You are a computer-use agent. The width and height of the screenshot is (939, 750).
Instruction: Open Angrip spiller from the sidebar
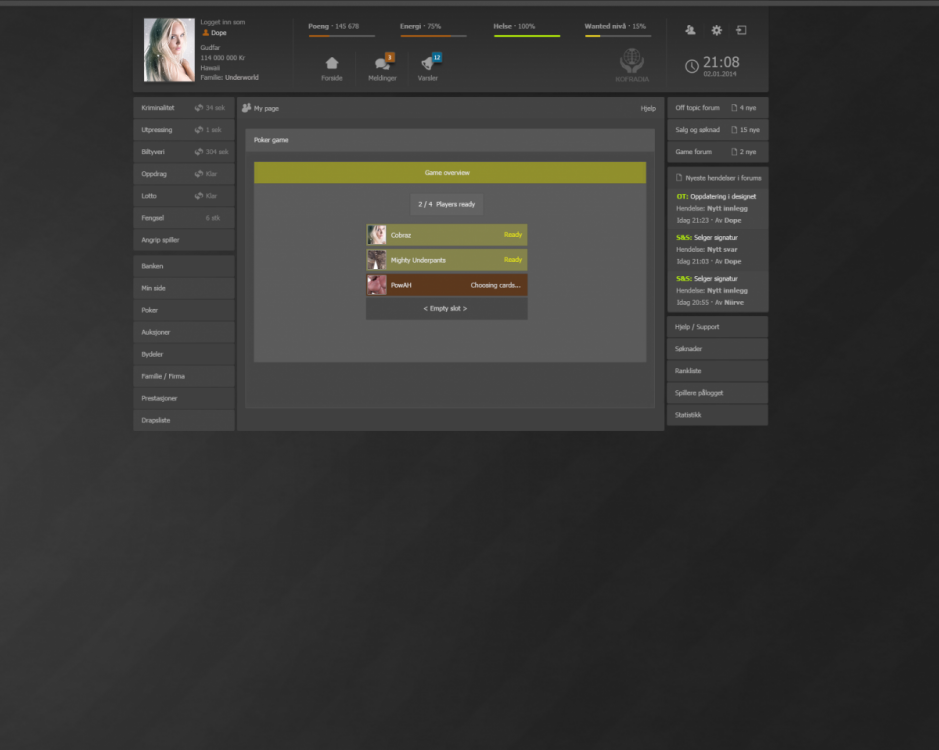[183, 239]
